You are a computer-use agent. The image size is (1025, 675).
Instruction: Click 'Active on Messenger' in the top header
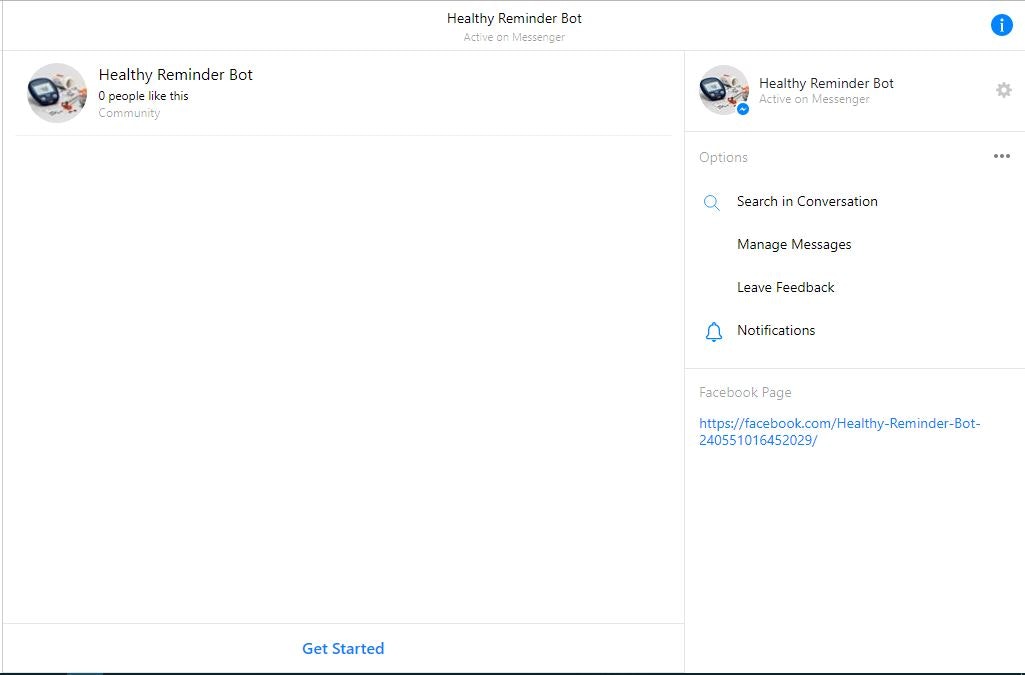click(x=514, y=37)
